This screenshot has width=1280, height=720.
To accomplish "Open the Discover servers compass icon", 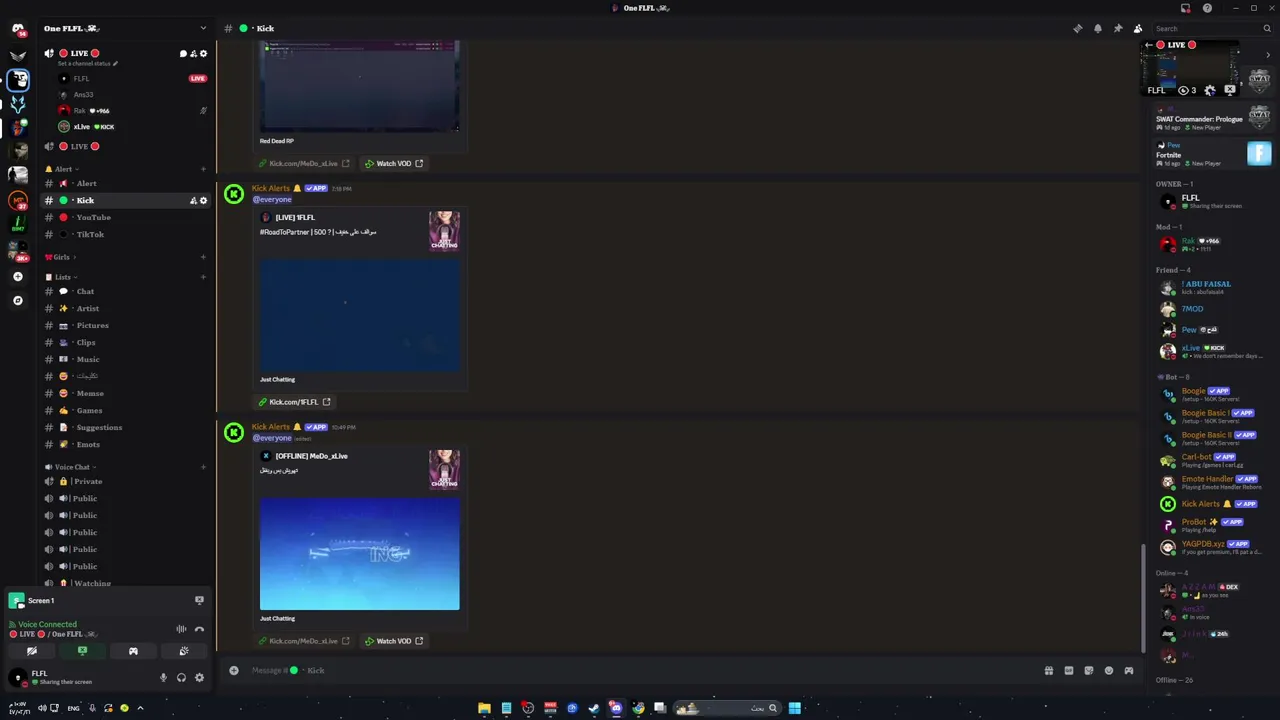I will [x=17, y=300].
